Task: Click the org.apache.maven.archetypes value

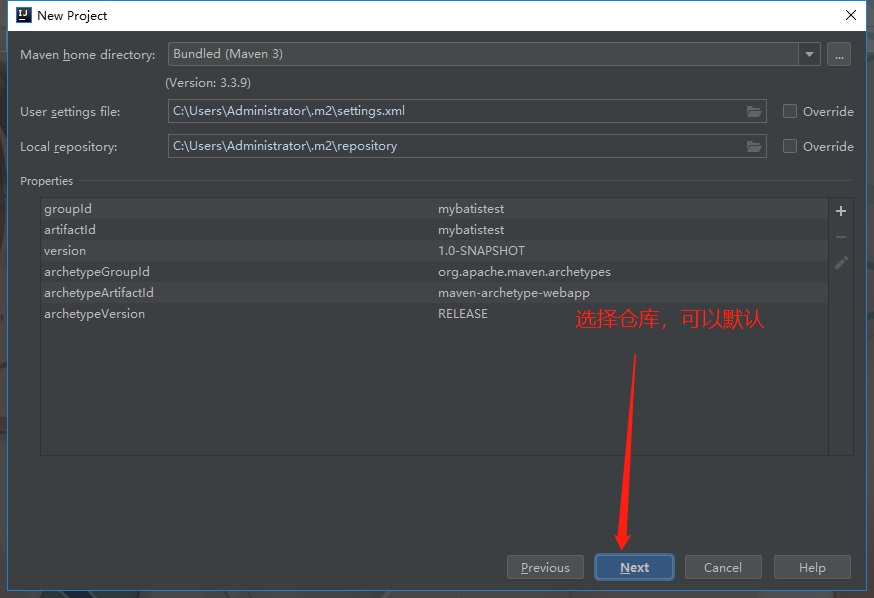Action: [x=524, y=272]
